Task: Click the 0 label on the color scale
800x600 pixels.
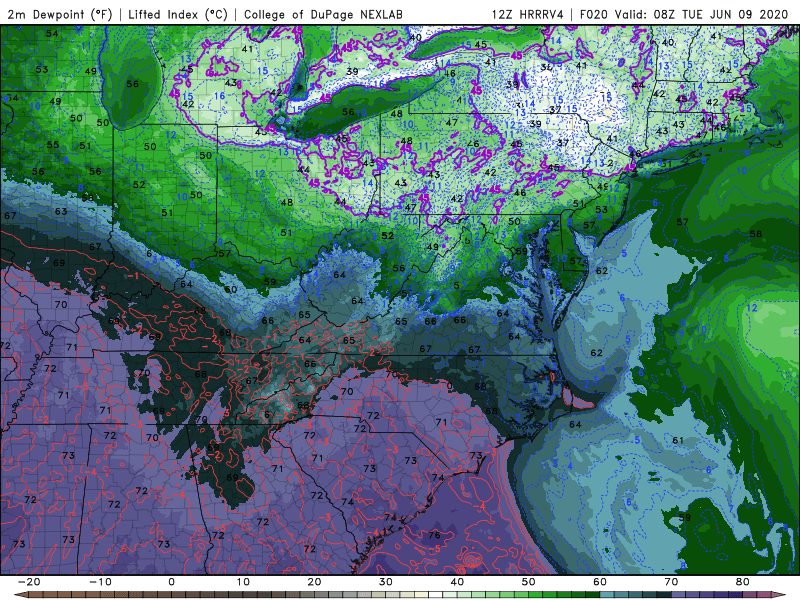Action: (x=171, y=582)
